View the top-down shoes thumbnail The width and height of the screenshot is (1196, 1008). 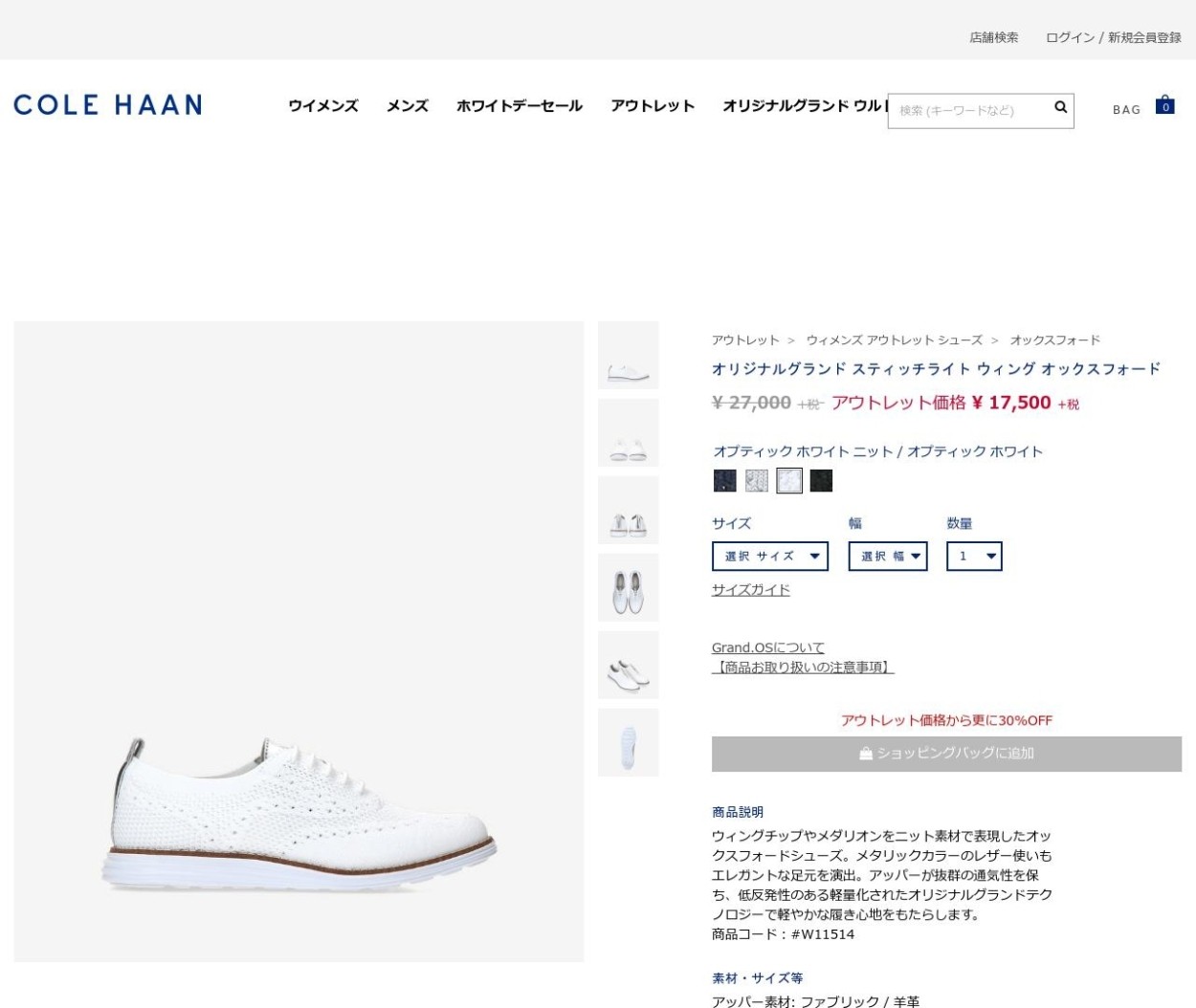pos(629,587)
